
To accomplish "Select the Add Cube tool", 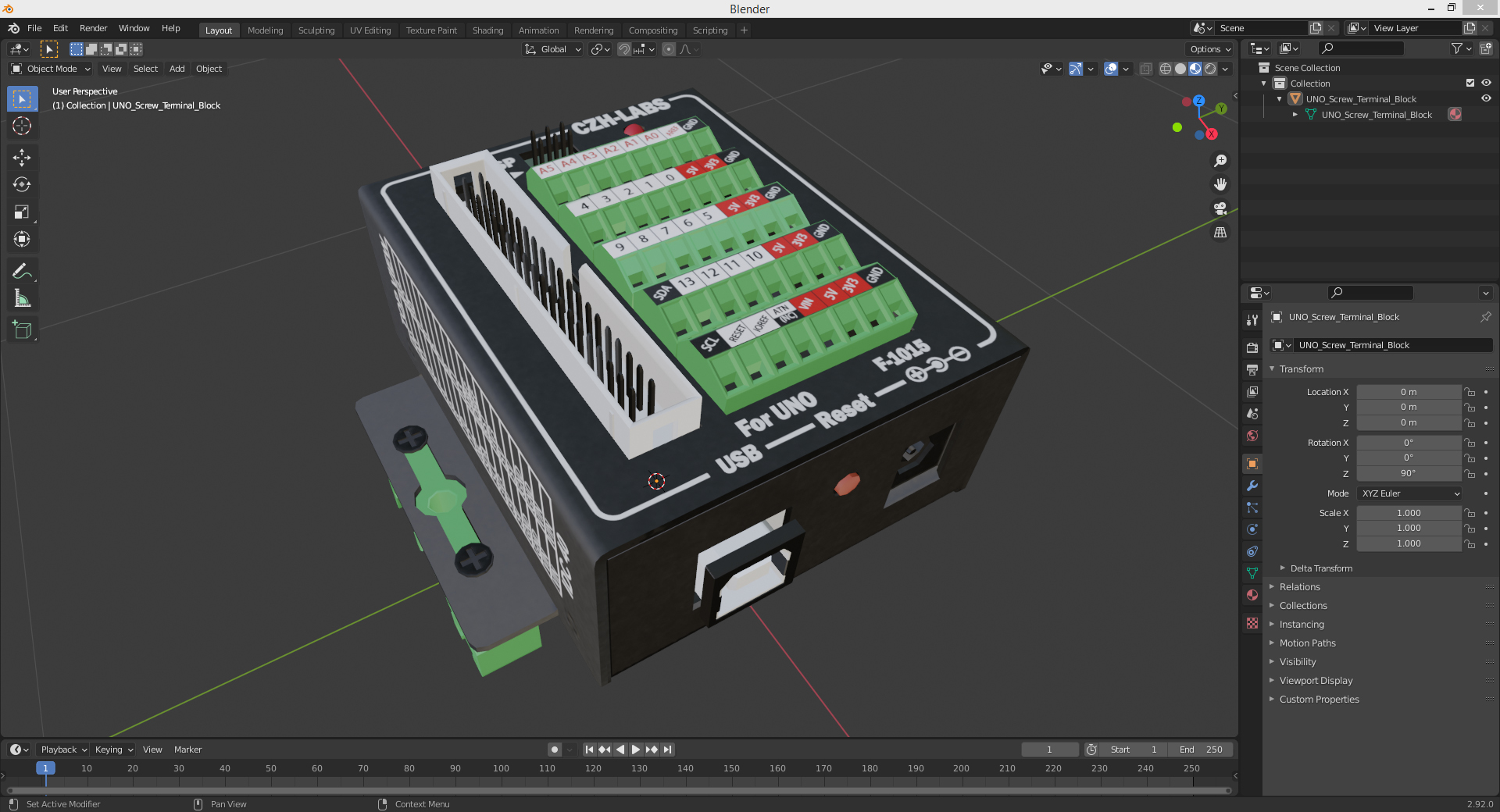I will tap(22, 329).
